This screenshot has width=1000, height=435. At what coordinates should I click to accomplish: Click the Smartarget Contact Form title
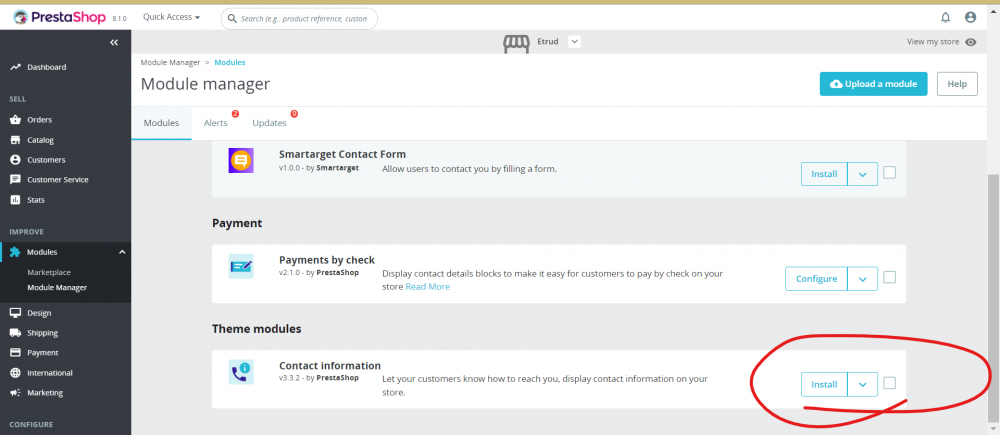click(x=342, y=154)
